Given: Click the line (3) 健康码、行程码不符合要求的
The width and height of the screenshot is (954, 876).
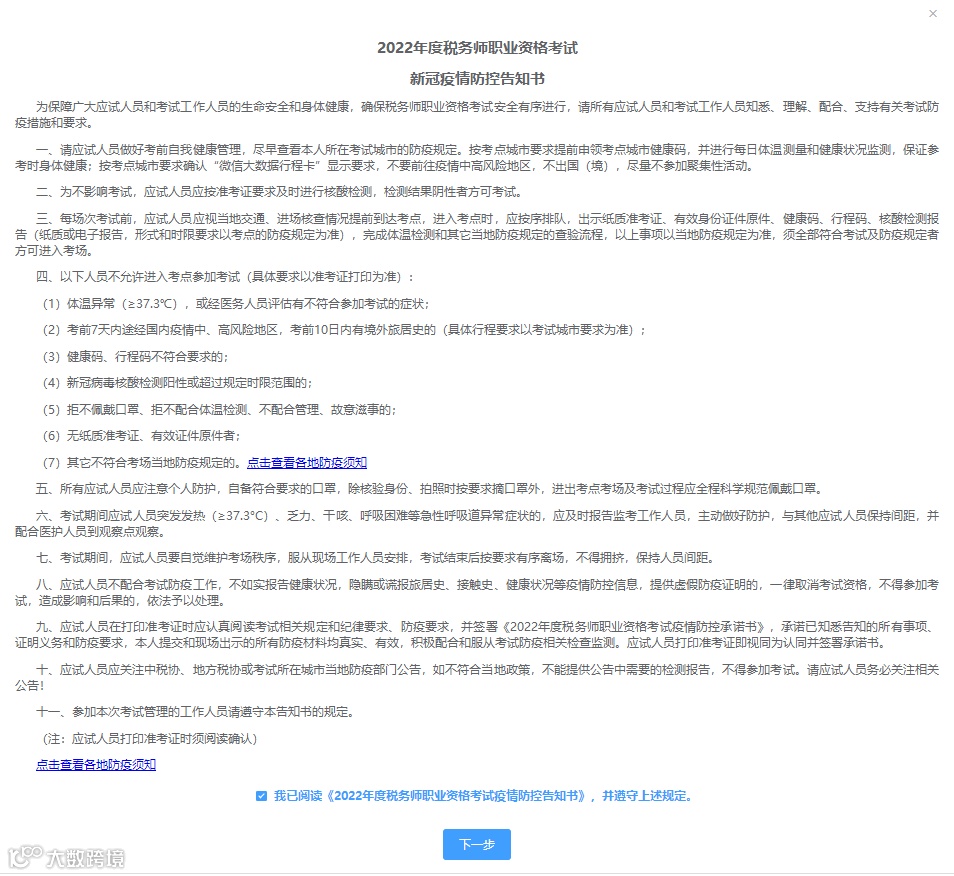Looking at the screenshot, I should pos(136,356).
